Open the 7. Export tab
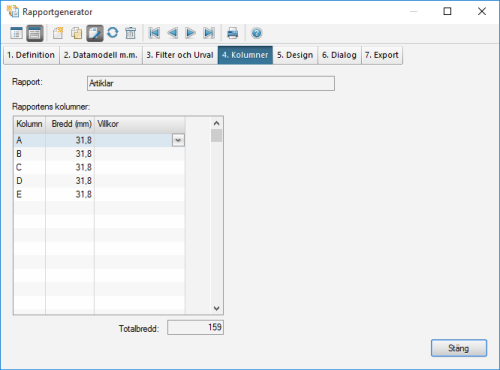This screenshot has height=370, width=500. [382, 55]
